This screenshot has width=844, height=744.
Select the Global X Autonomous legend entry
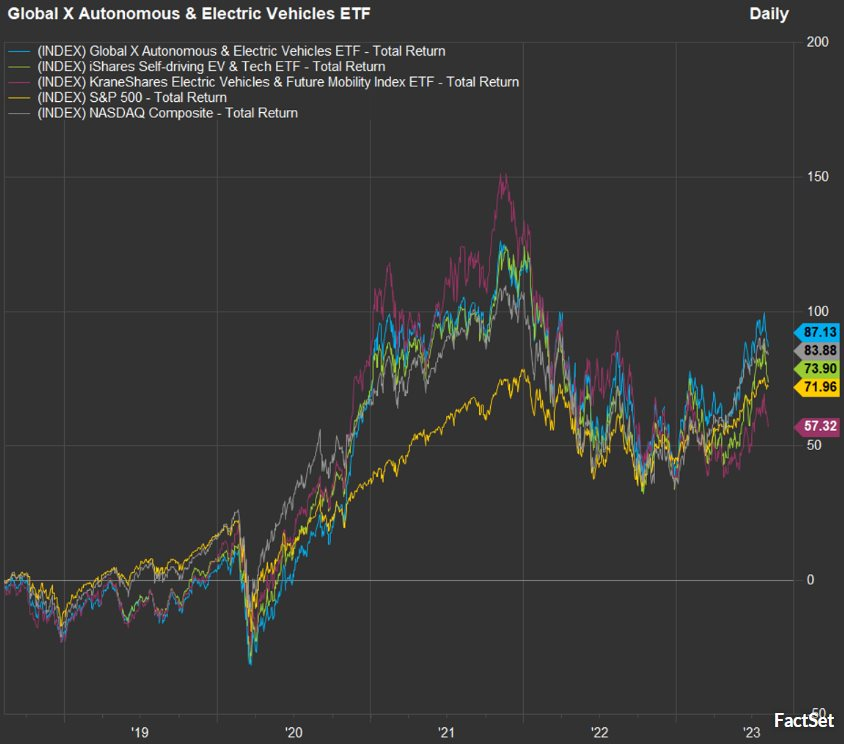240,50
